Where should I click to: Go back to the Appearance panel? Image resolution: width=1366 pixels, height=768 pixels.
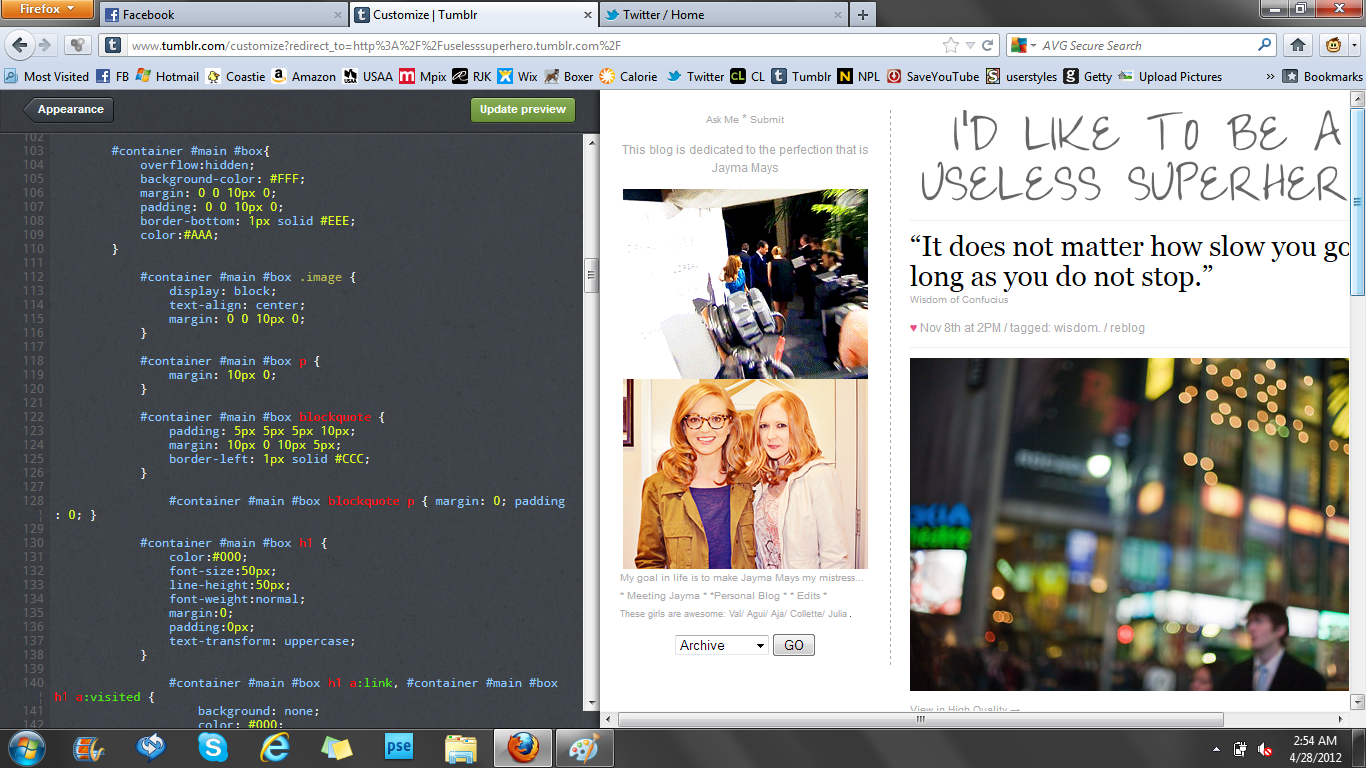[x=69, y=109]
